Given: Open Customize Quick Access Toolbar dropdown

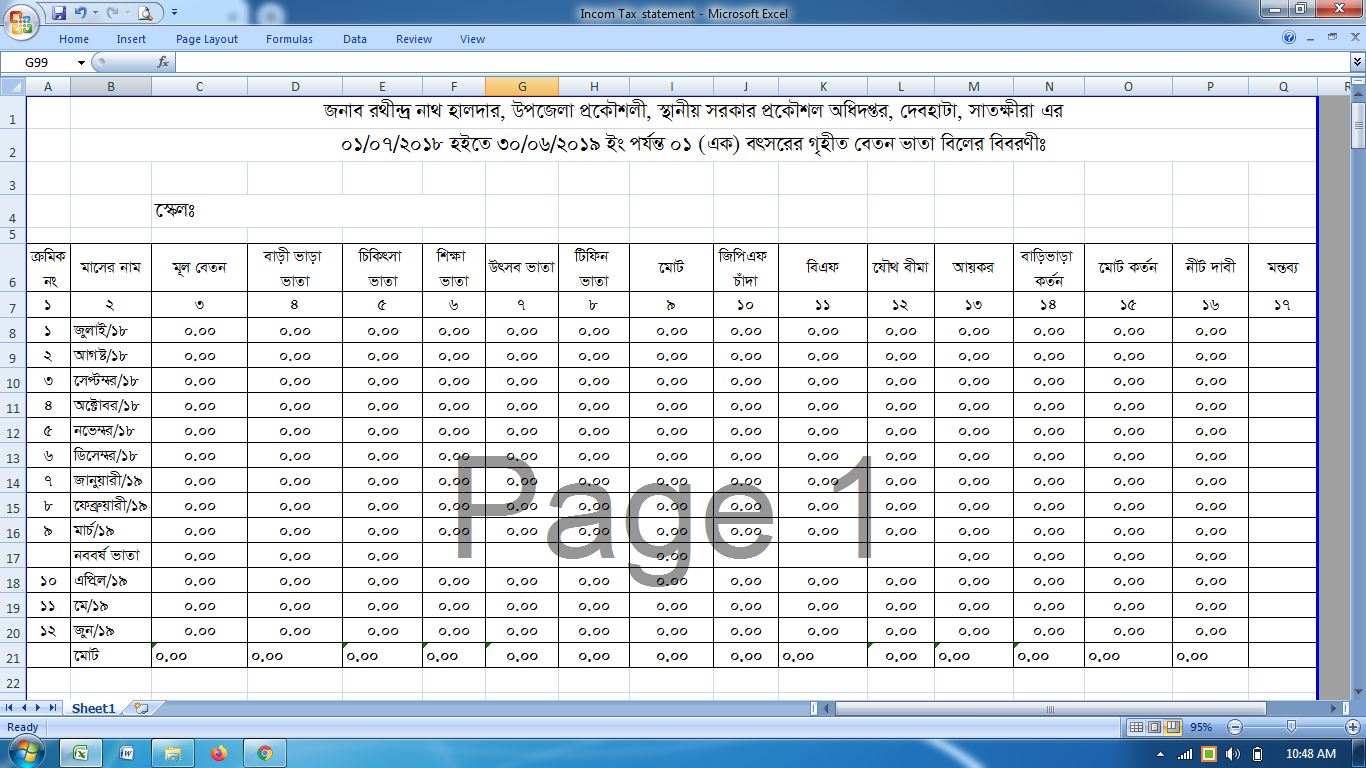Looking at the screenshot, I should 174,13.
